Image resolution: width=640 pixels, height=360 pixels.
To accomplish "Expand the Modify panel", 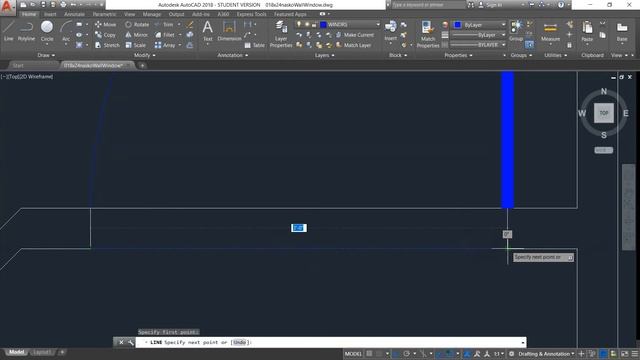I will 144,55.
